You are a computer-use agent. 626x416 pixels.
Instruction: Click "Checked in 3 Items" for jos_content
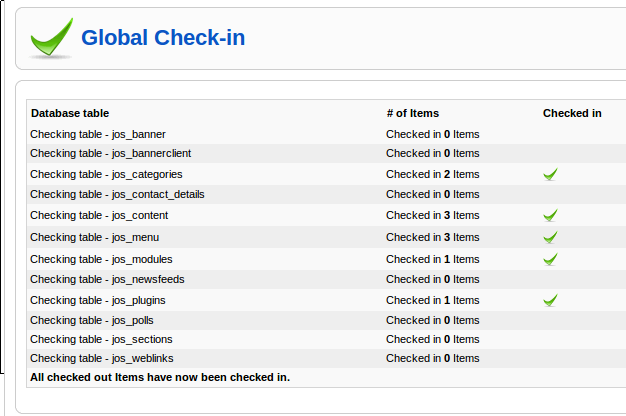pos(432,215)
